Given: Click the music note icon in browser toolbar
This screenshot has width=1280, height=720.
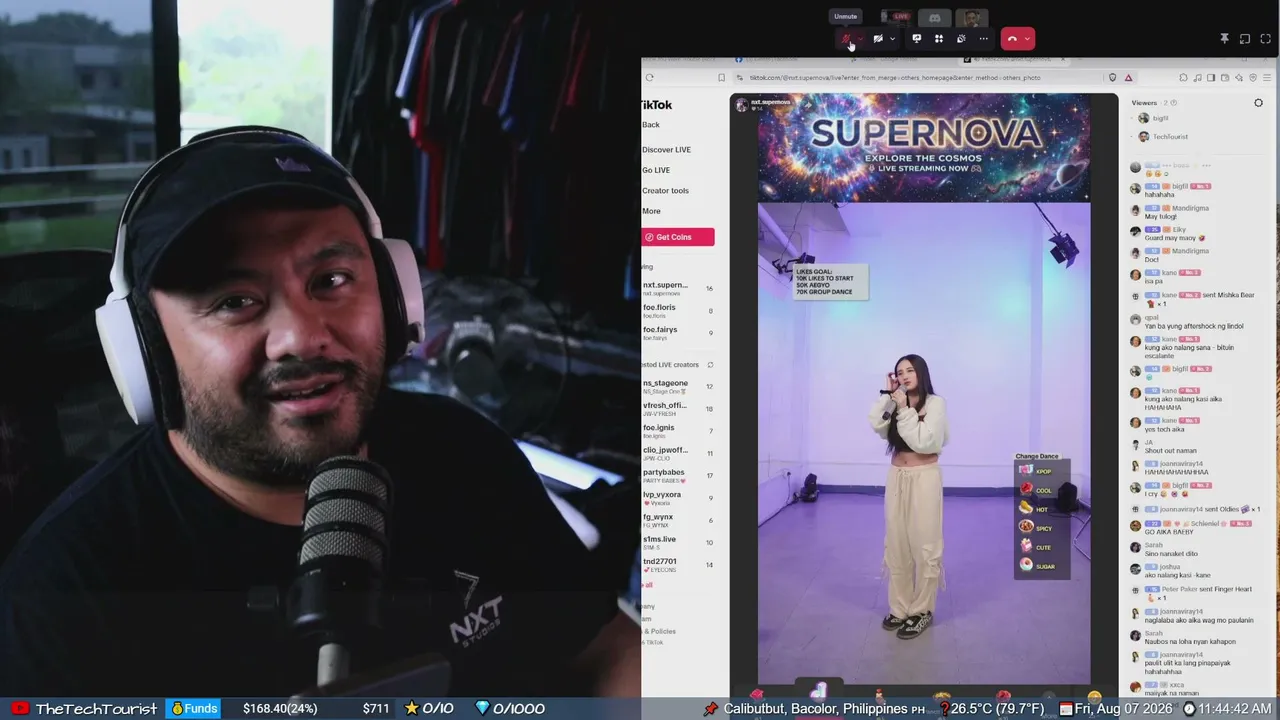Looking at the screenshot, I should [1197, 77].
